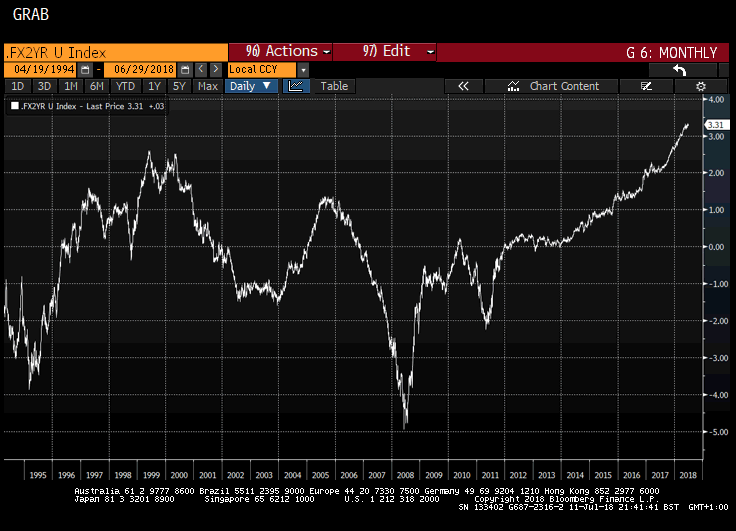Click the 1999 label on time axis
This screenshot has height=531, width=736.
coord(151,475)
